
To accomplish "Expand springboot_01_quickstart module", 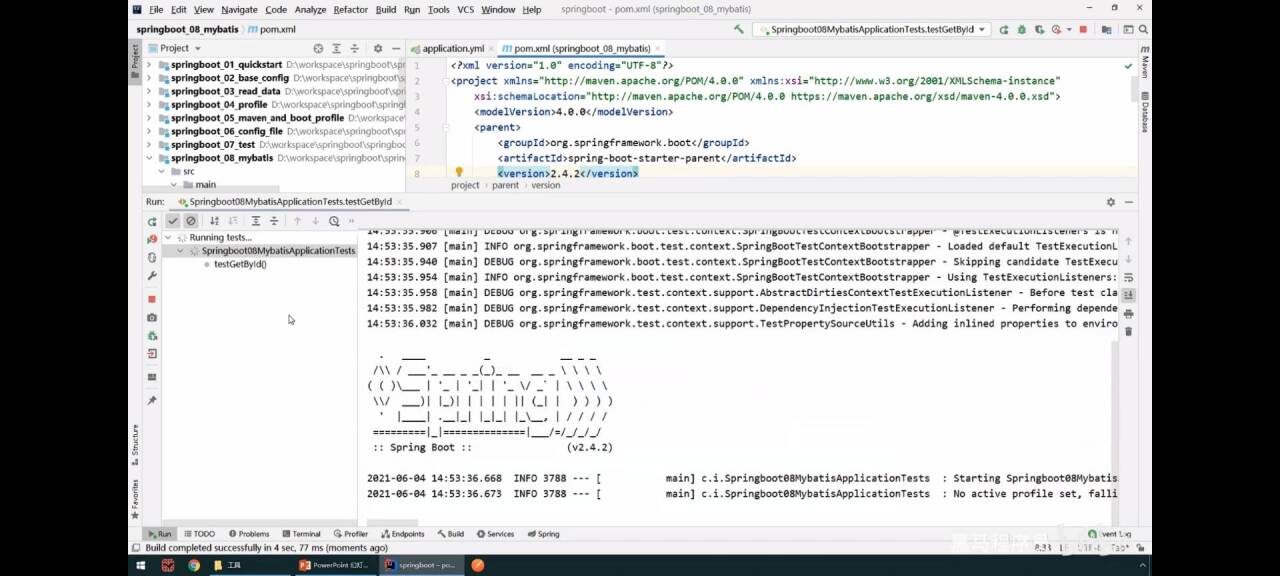I will [x=150, y=65].
